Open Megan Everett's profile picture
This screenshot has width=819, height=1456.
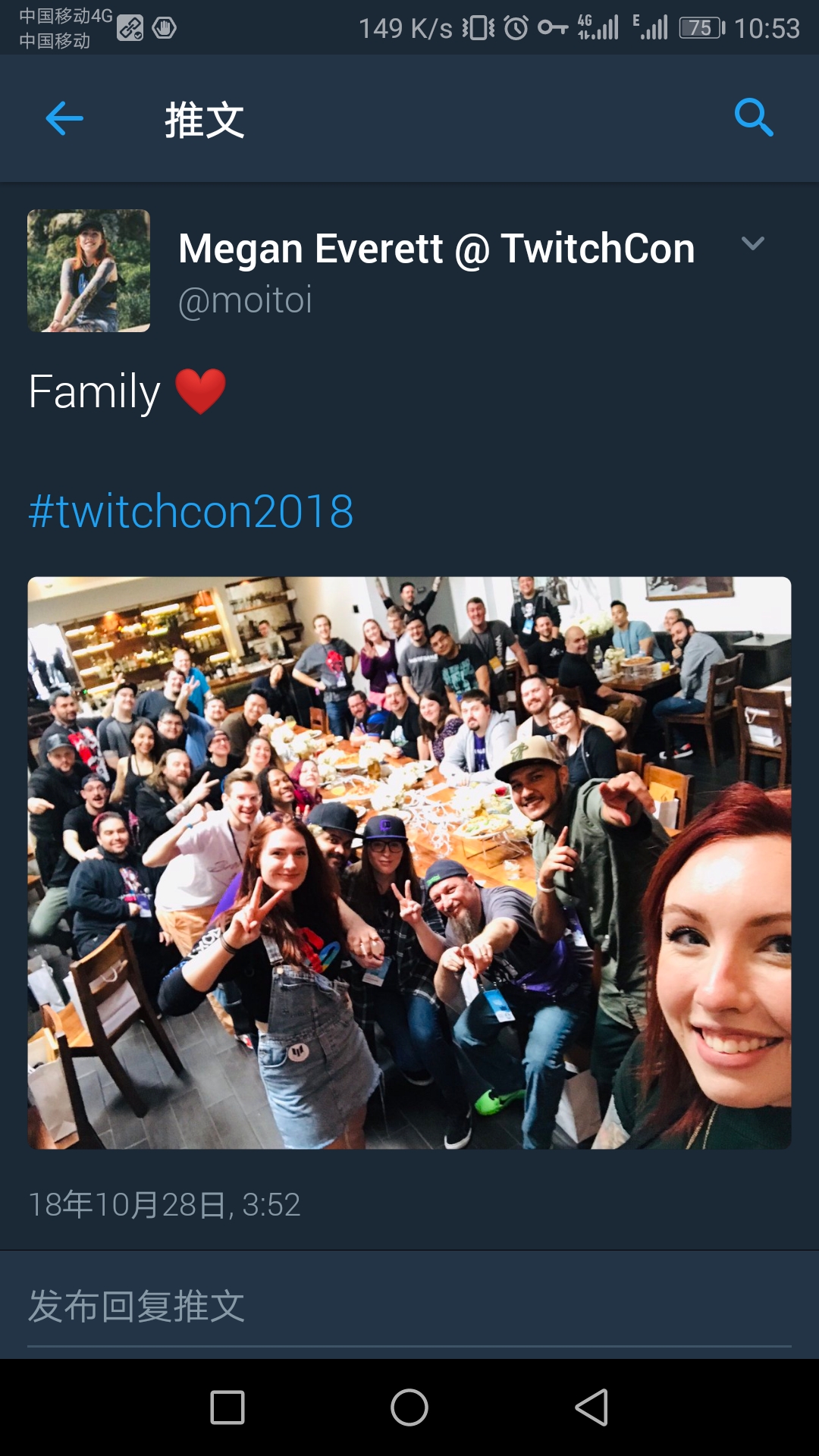[89, 271]
